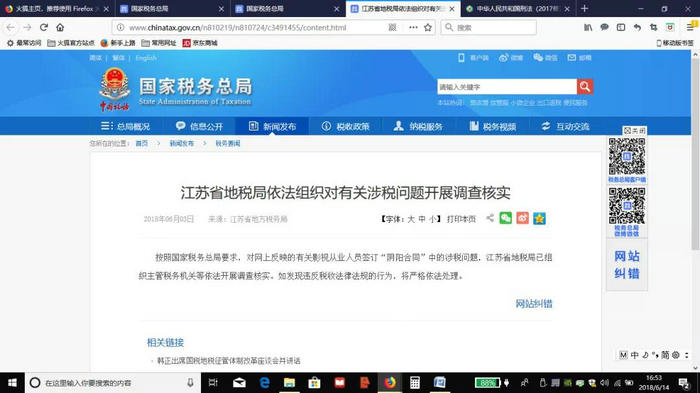Click the forward navigation arrow
The width and height of the screenshot is (700, 393).
pyautogui.click(x=27, y=27)
